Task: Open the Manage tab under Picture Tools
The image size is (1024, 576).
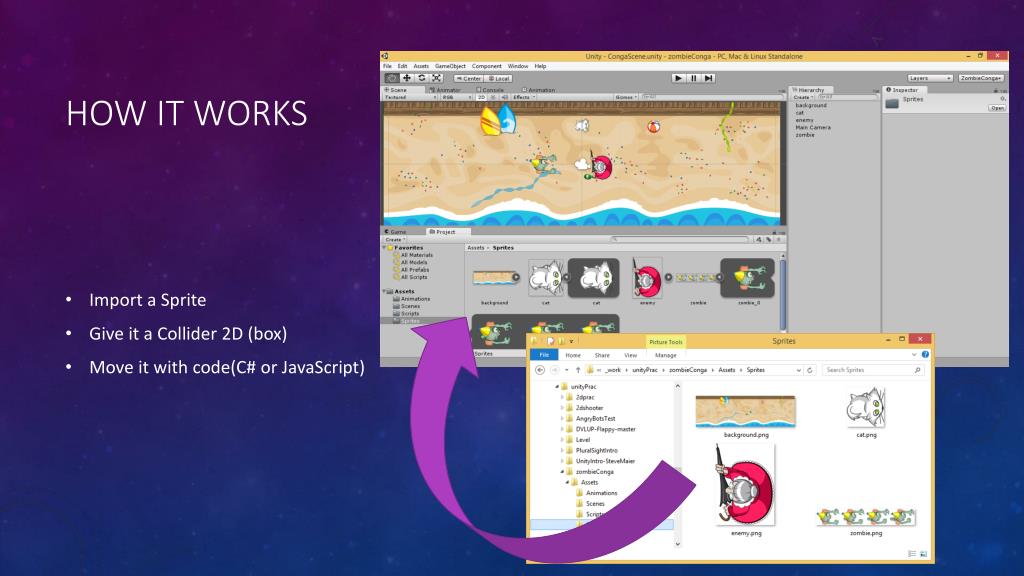Action: 665,355
